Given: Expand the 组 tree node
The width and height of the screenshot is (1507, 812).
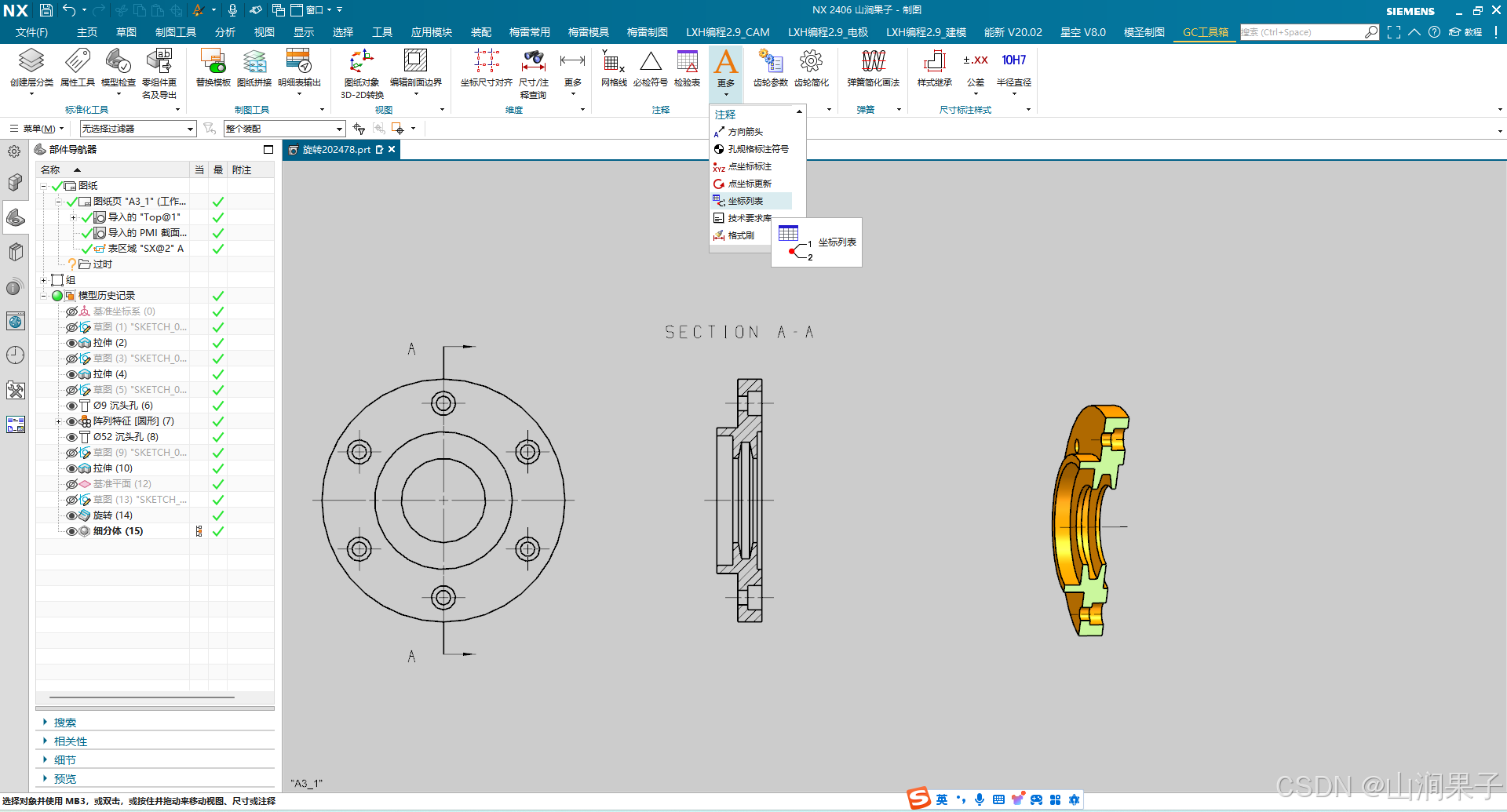Looking at the screenshot, I should coord(44,280).
